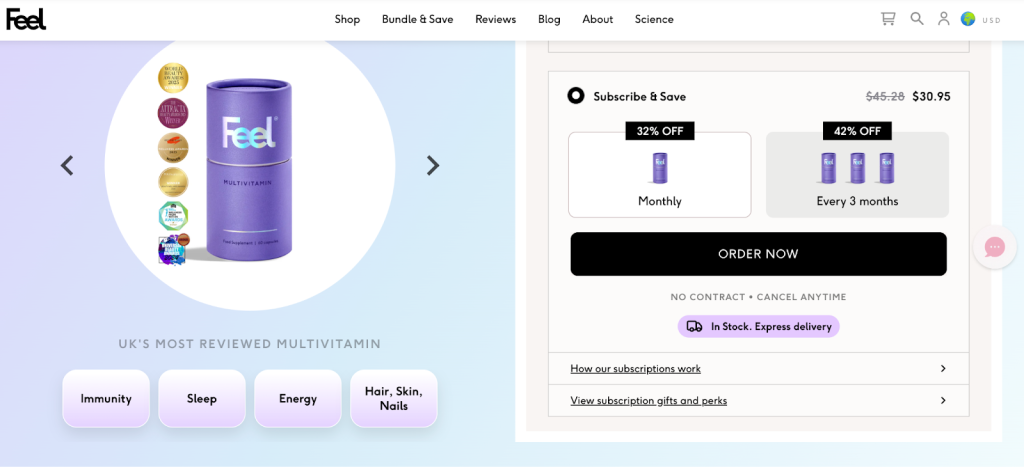This screenshot has height=467, width=1024.
Task: Expand View subscription gifts and perks chevron
Action: pos(943,400)
